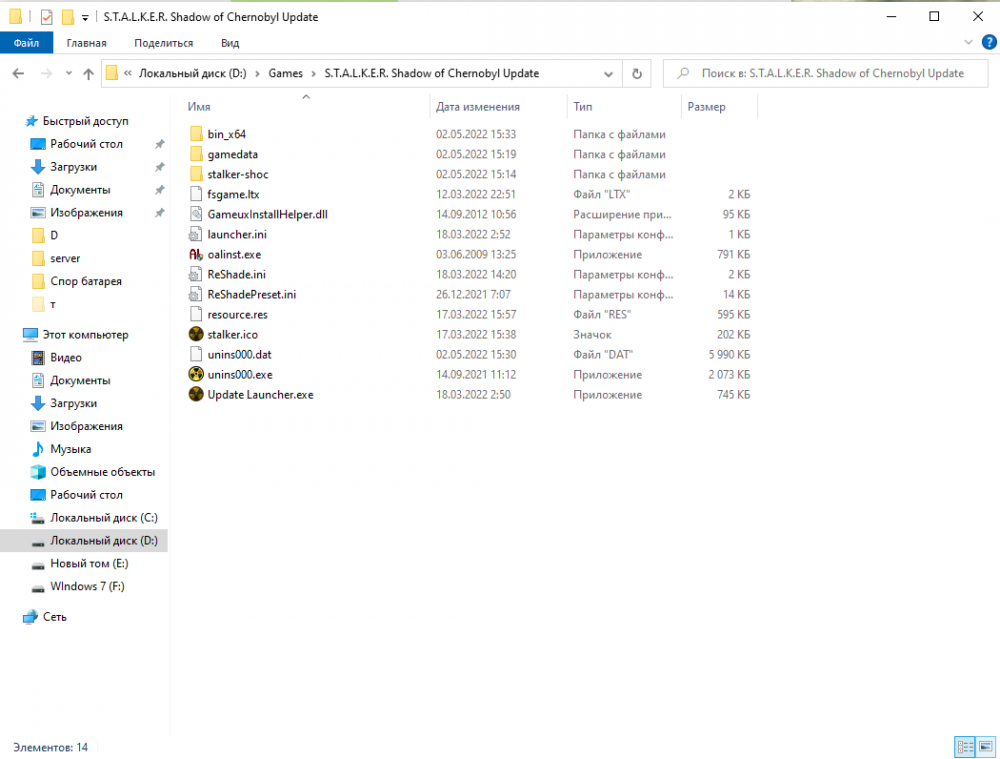Expand the ribbon with chevron arrow
Screen dimensions: 1000x759
coord(968,42)
